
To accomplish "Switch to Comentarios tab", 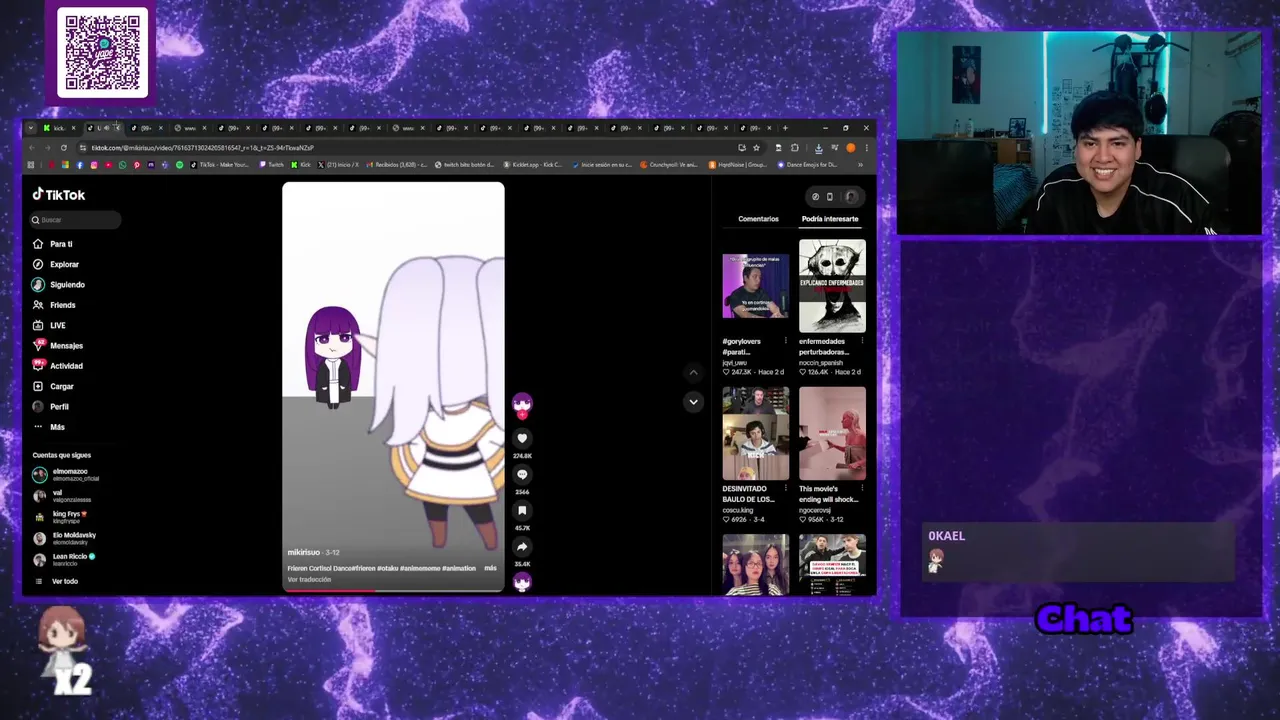I will pos(758,219).
